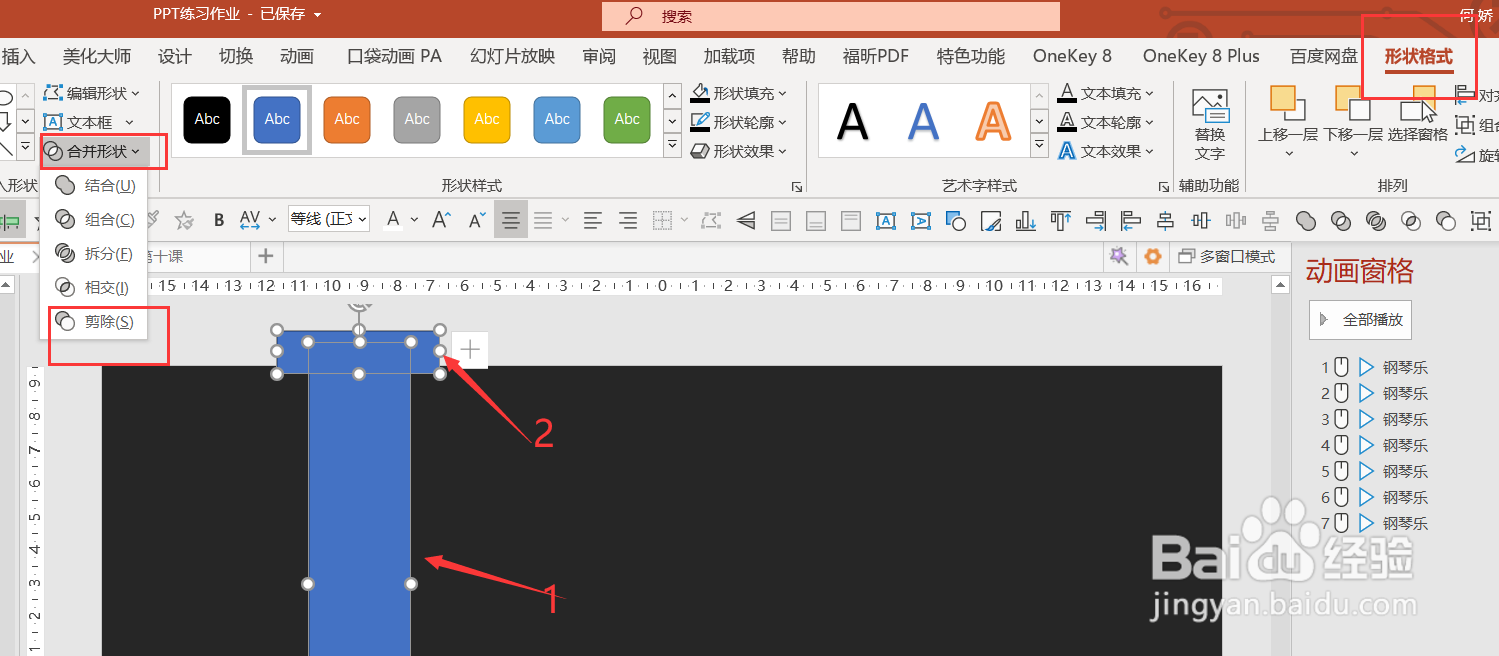Expand the 上移一层 dropdown

(1288, 153)
